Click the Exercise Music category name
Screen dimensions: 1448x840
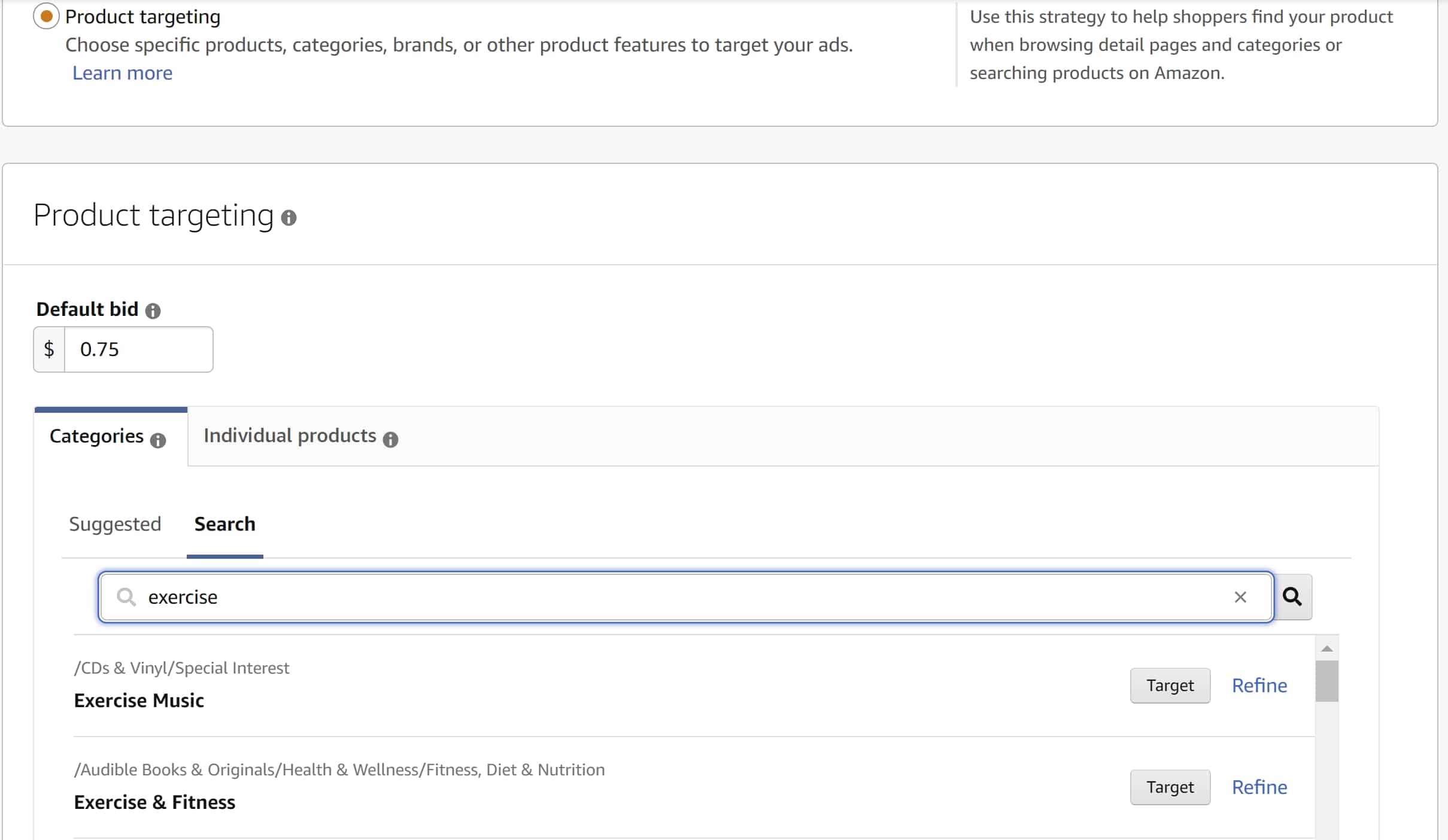139,701
